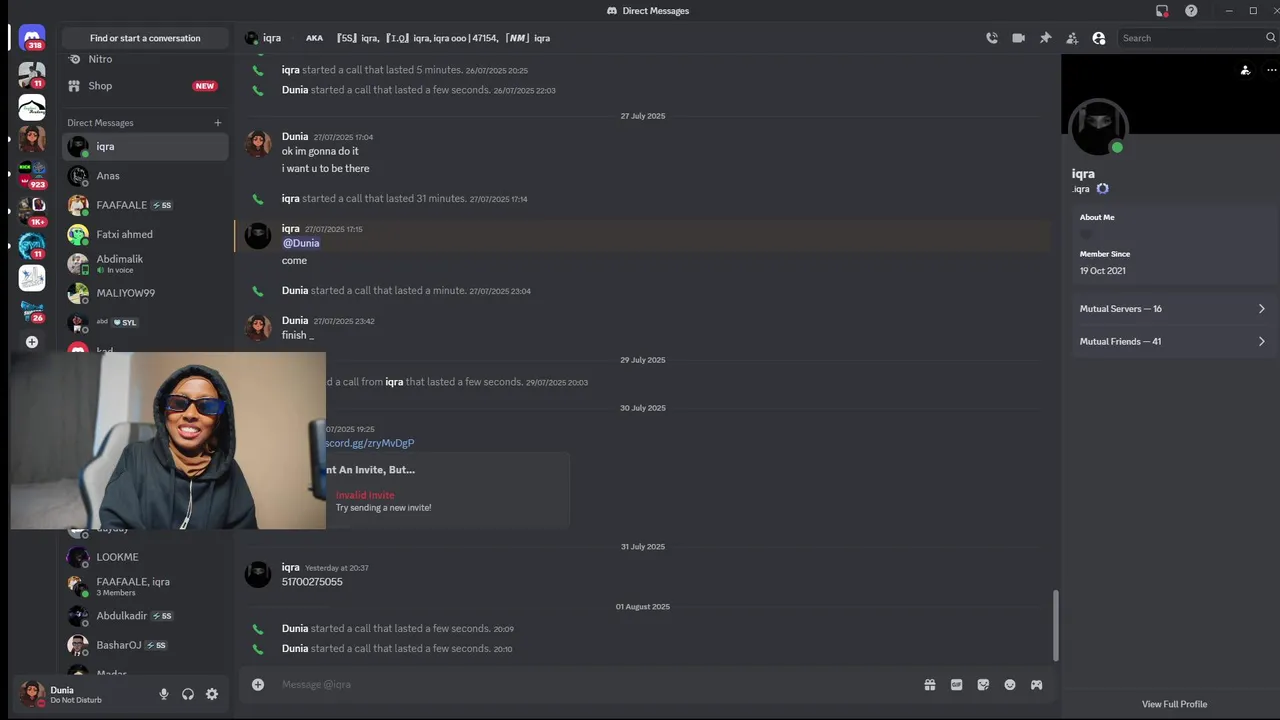
Task: Open pinned messages
Action: pyautogui.click(x=1045, y=38)
